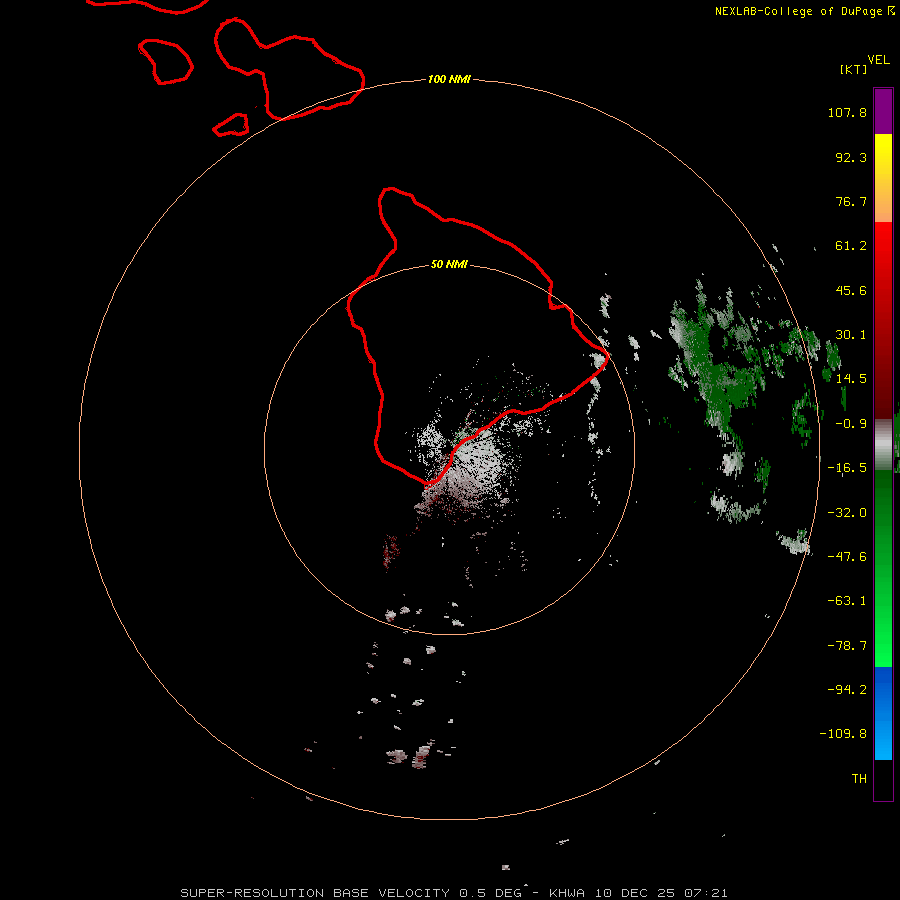Click the VEL legend title
Screen dimensions: 900x900
click(878, 60)
